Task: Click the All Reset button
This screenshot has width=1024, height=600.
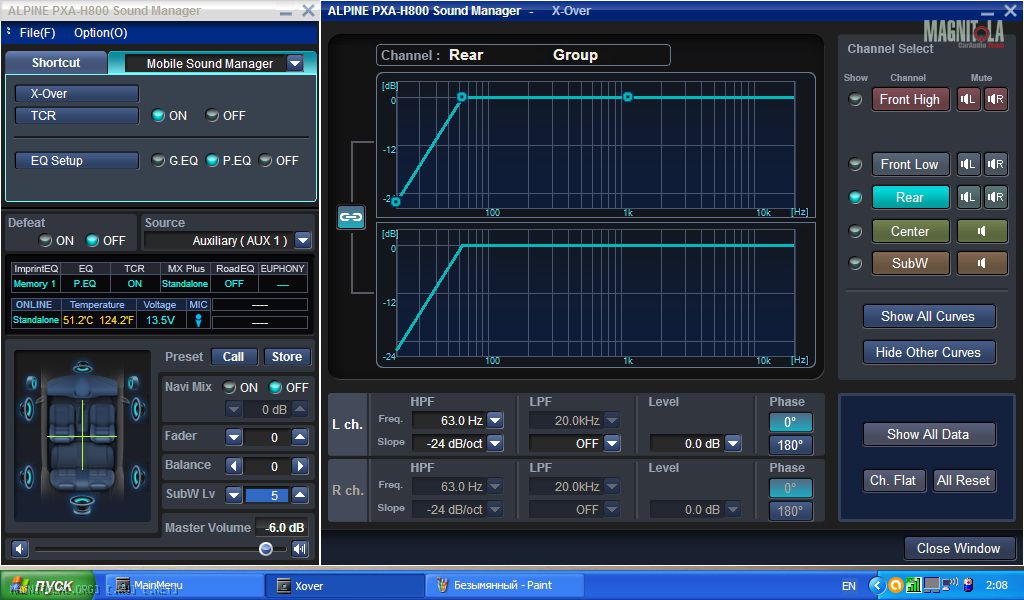Action: pyautogui.click(x=963, y=481)
